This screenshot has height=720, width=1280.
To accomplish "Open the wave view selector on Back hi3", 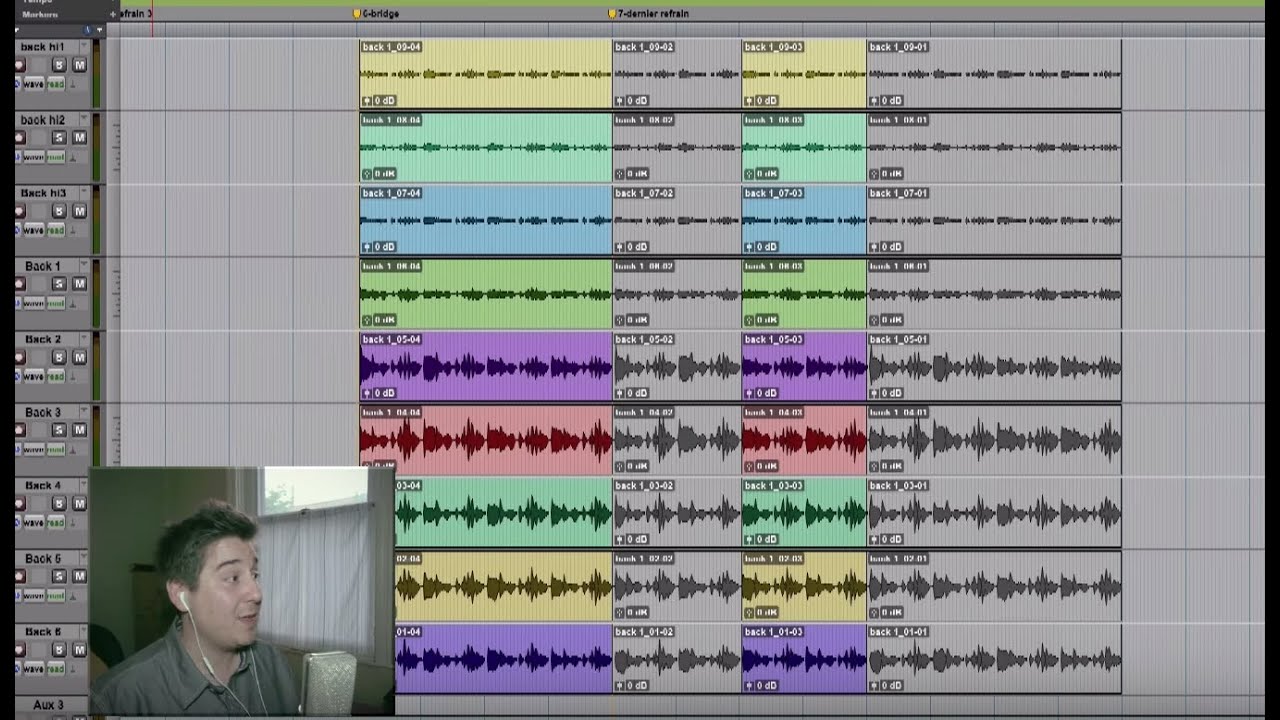I will (x=32, y=230).
